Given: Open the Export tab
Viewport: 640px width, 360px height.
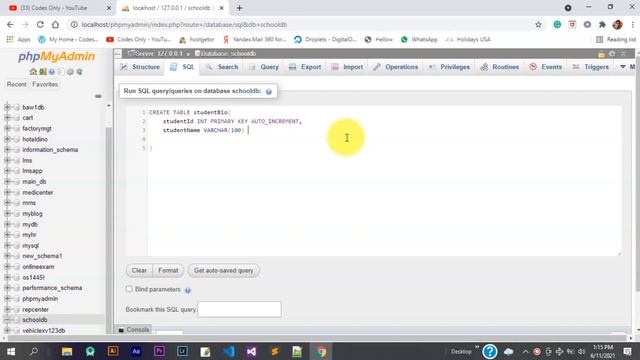Looking at the screenshot, I should click(x=305, y=67).
